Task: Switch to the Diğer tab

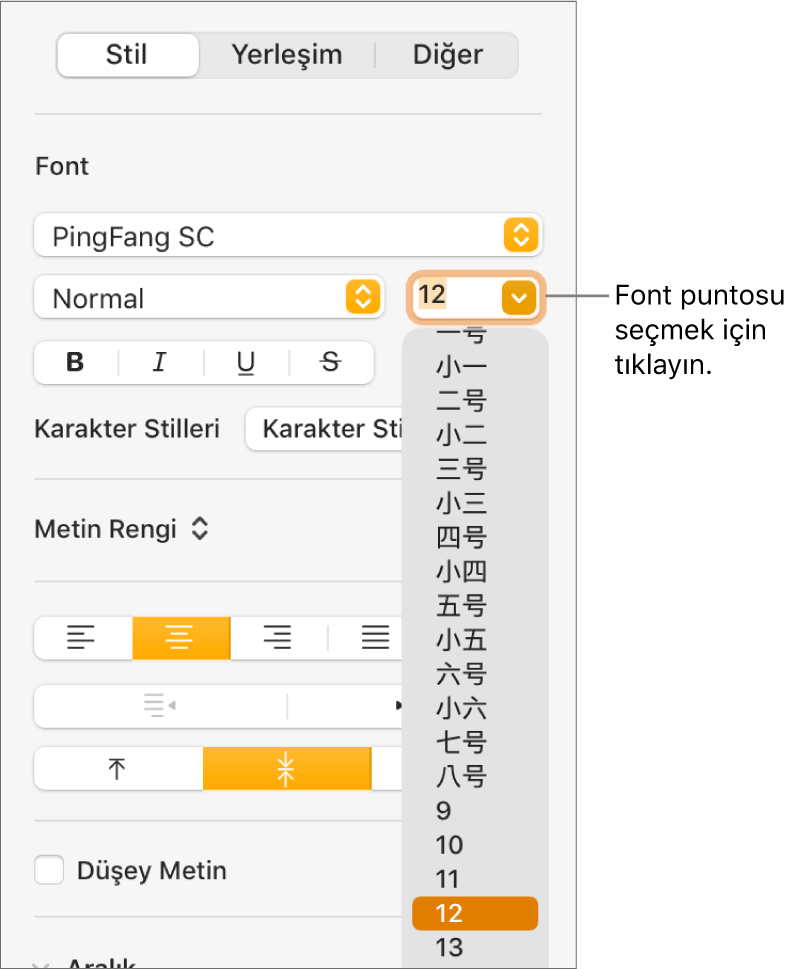Action: (447, 54)
